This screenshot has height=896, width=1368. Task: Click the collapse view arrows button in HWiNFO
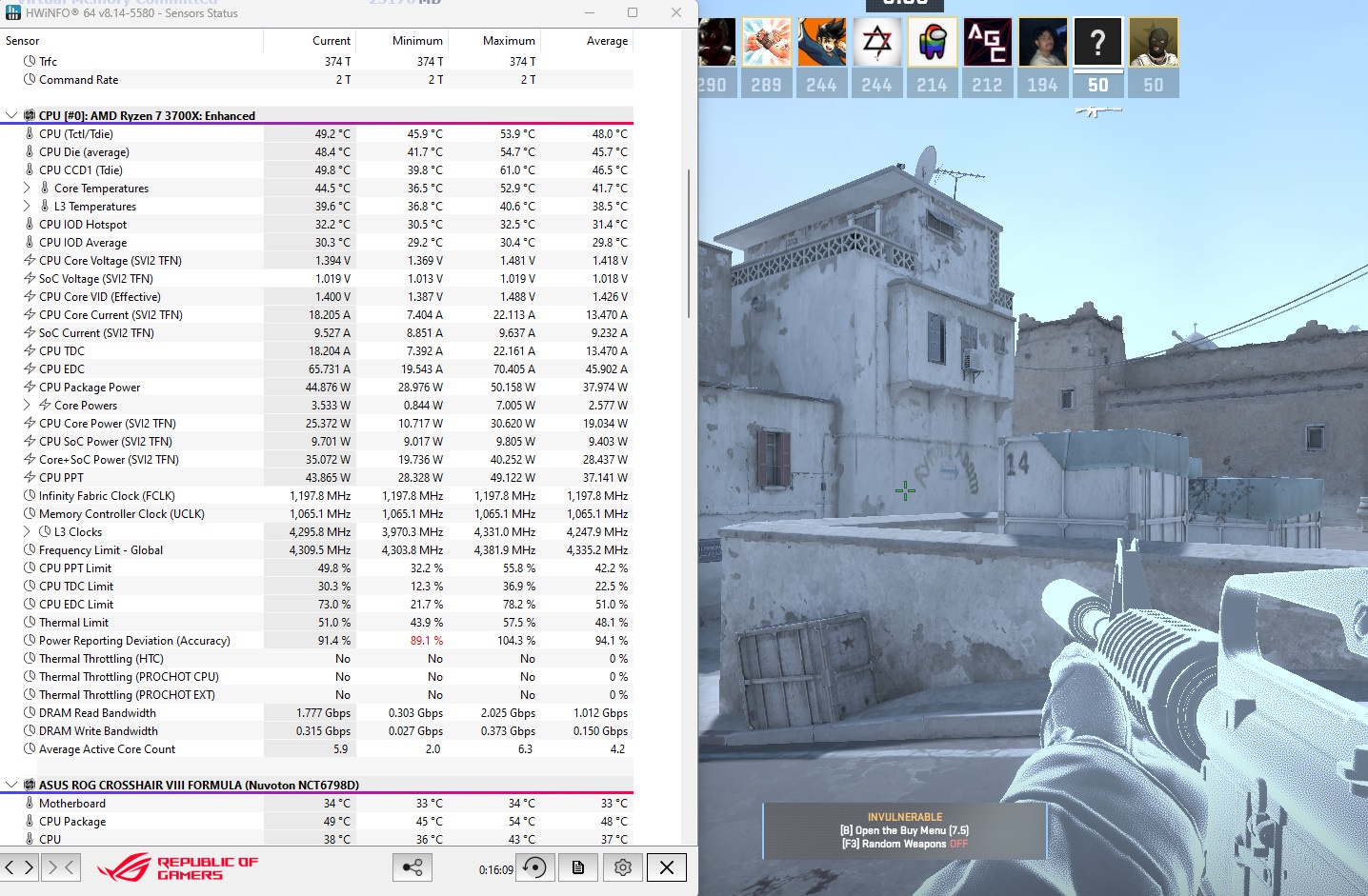[x=60, y=867]
